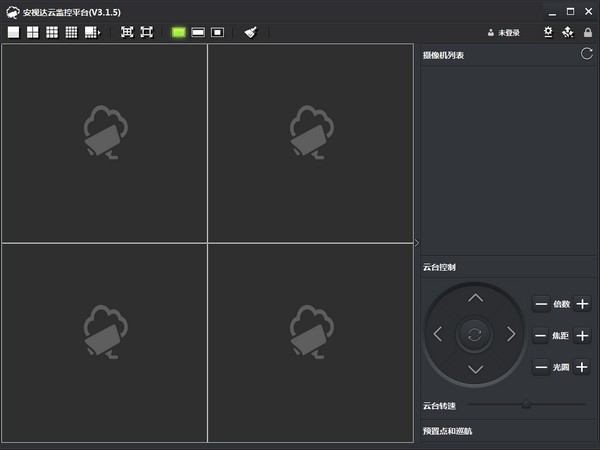This screenshot has width=600, height=450.
Task: Switch to four-view grid layout
Action: tap(33, 33)
